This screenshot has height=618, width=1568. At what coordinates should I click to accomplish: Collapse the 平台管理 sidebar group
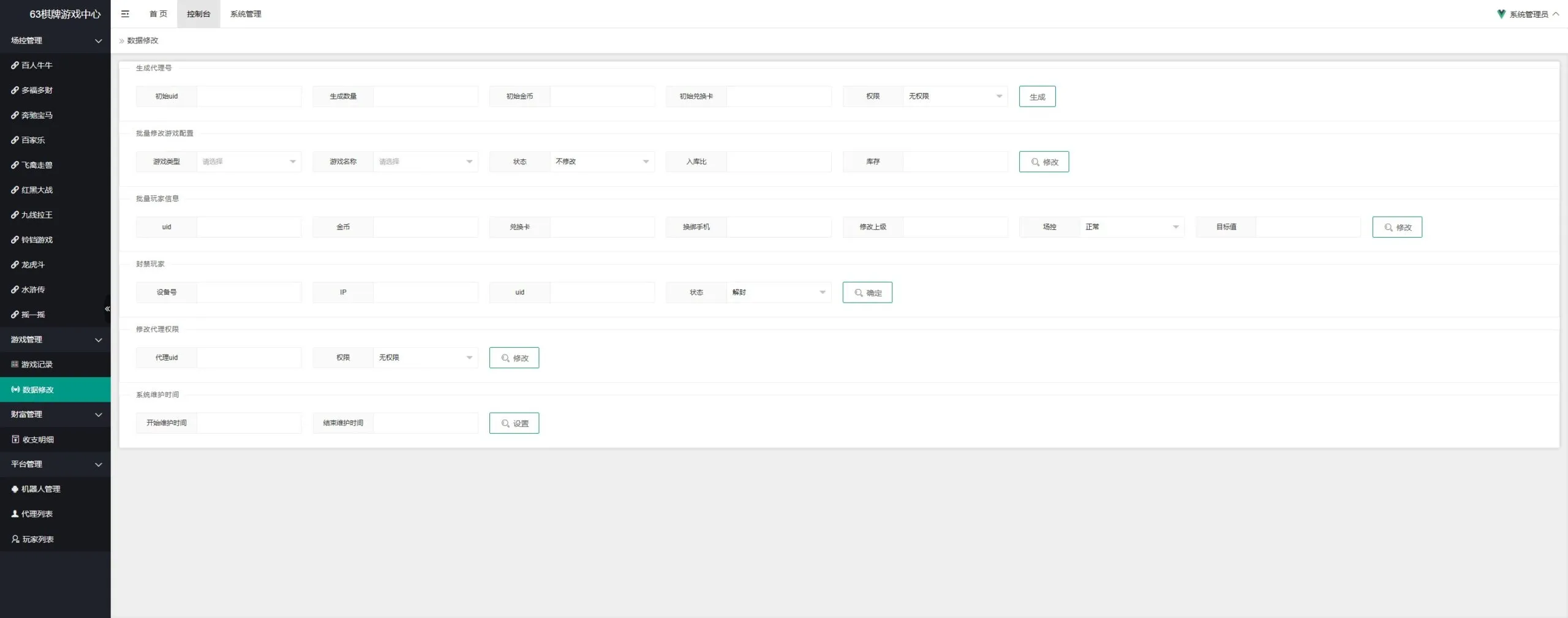55,464
